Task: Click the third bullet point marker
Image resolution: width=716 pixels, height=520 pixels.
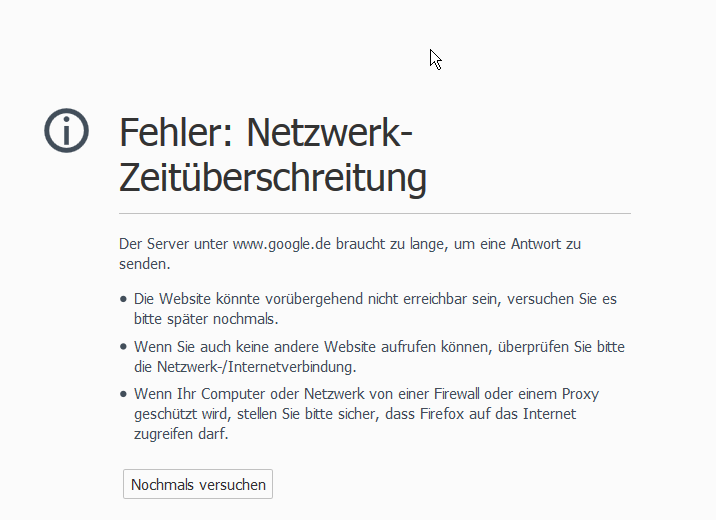Action: [123, 395]
